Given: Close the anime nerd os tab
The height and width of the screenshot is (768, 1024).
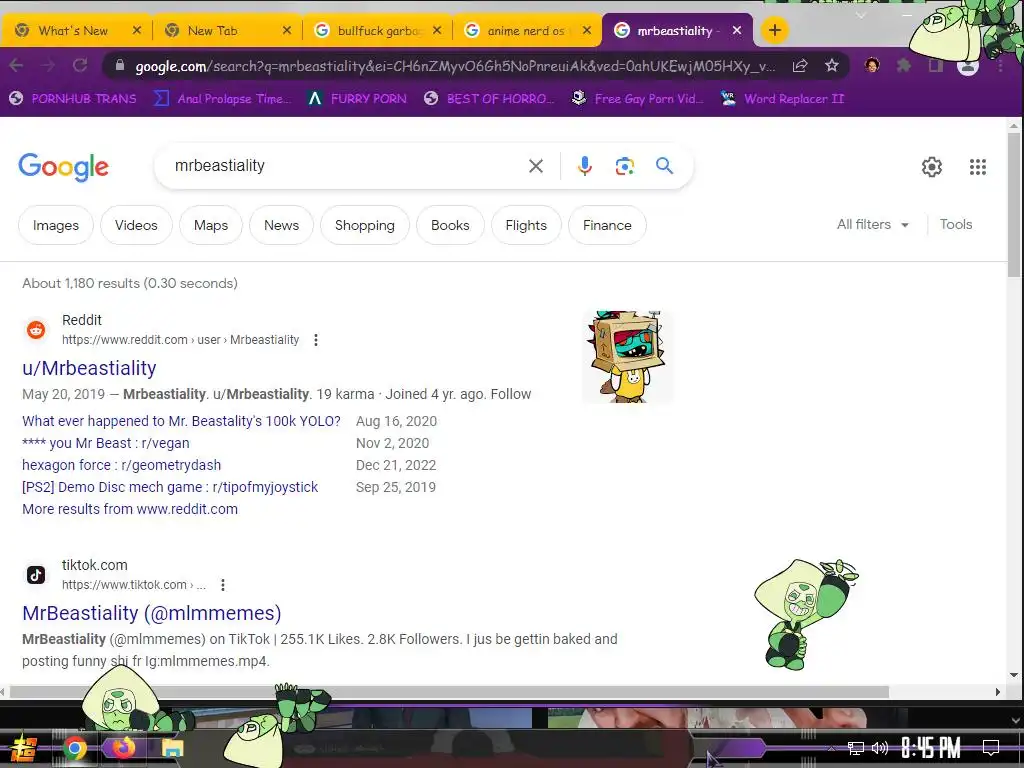Looking at the screenshot, I should pos(587,30).
